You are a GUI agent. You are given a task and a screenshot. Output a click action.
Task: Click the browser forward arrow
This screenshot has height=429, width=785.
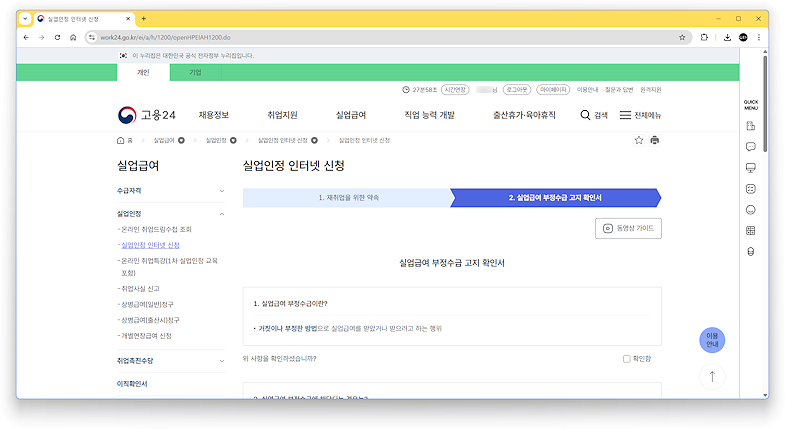pyautogui.click(x=42, y=38)
